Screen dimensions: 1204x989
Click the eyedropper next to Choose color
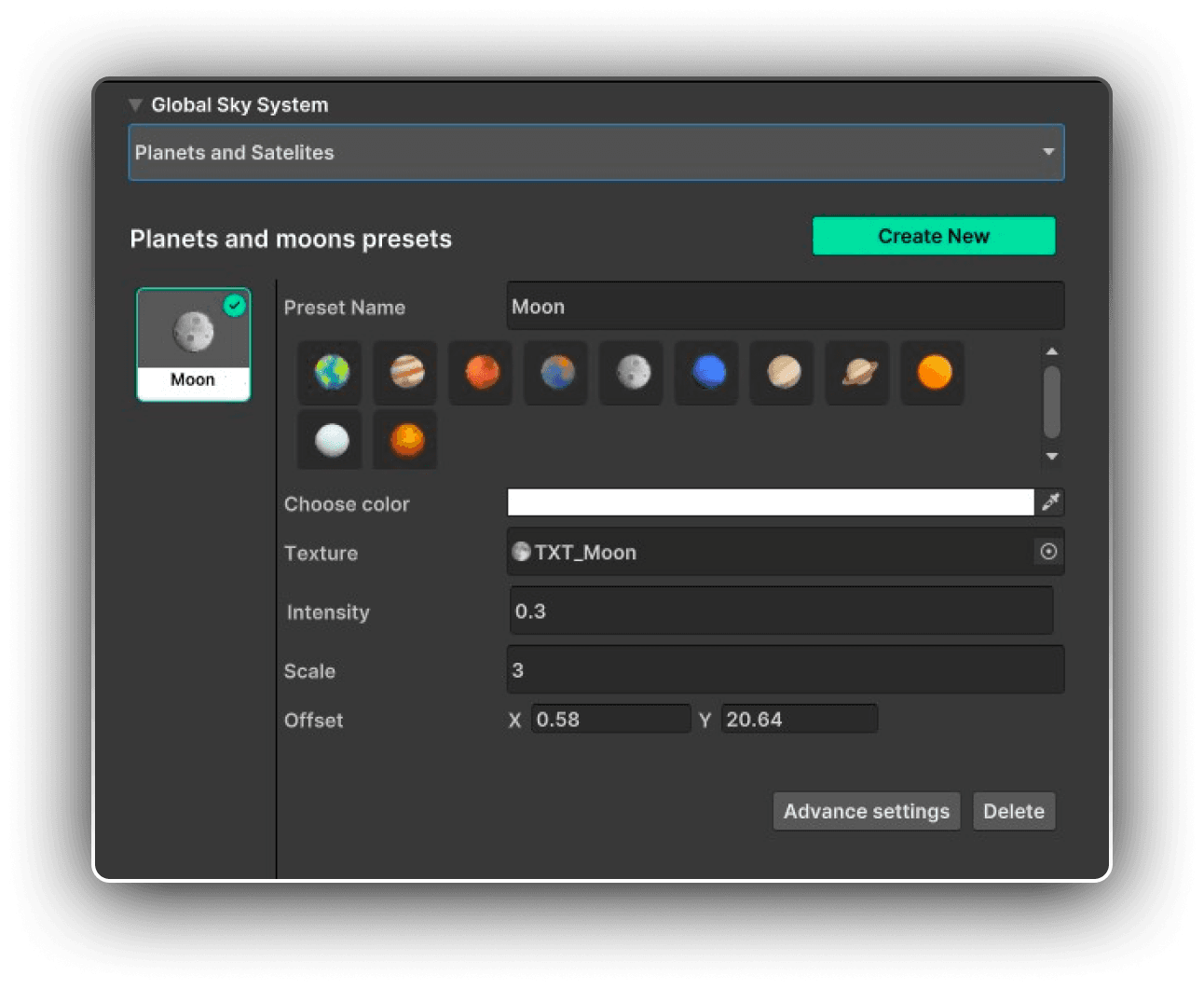point(1050,502)
